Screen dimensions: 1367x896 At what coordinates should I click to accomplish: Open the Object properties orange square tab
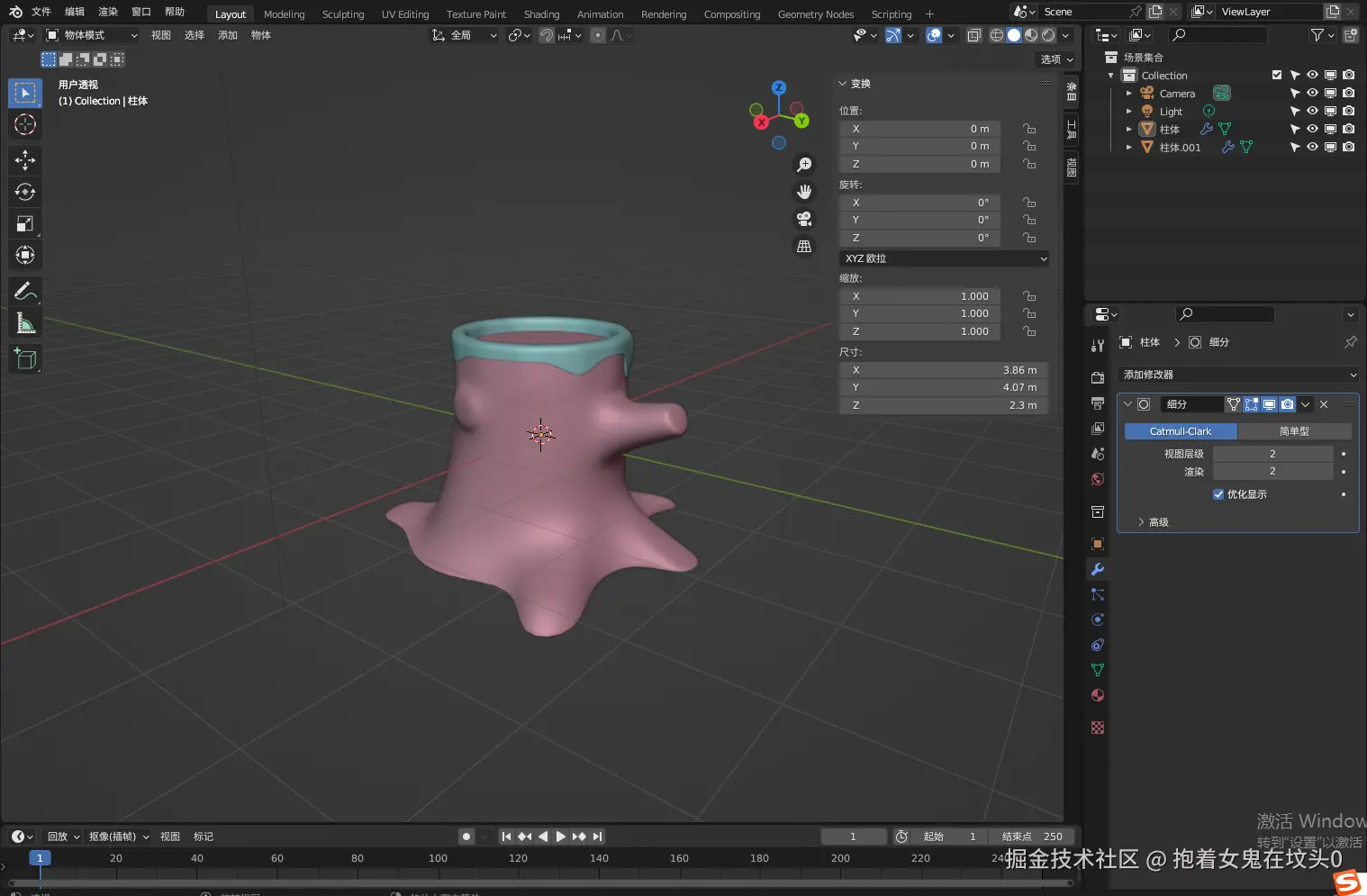point(1097,544)
